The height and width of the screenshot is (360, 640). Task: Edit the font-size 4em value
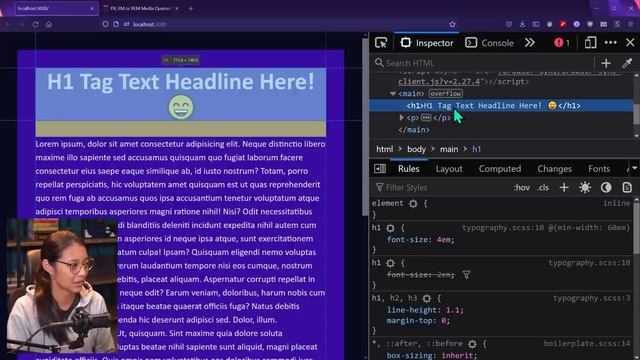(x=444, y=240)
